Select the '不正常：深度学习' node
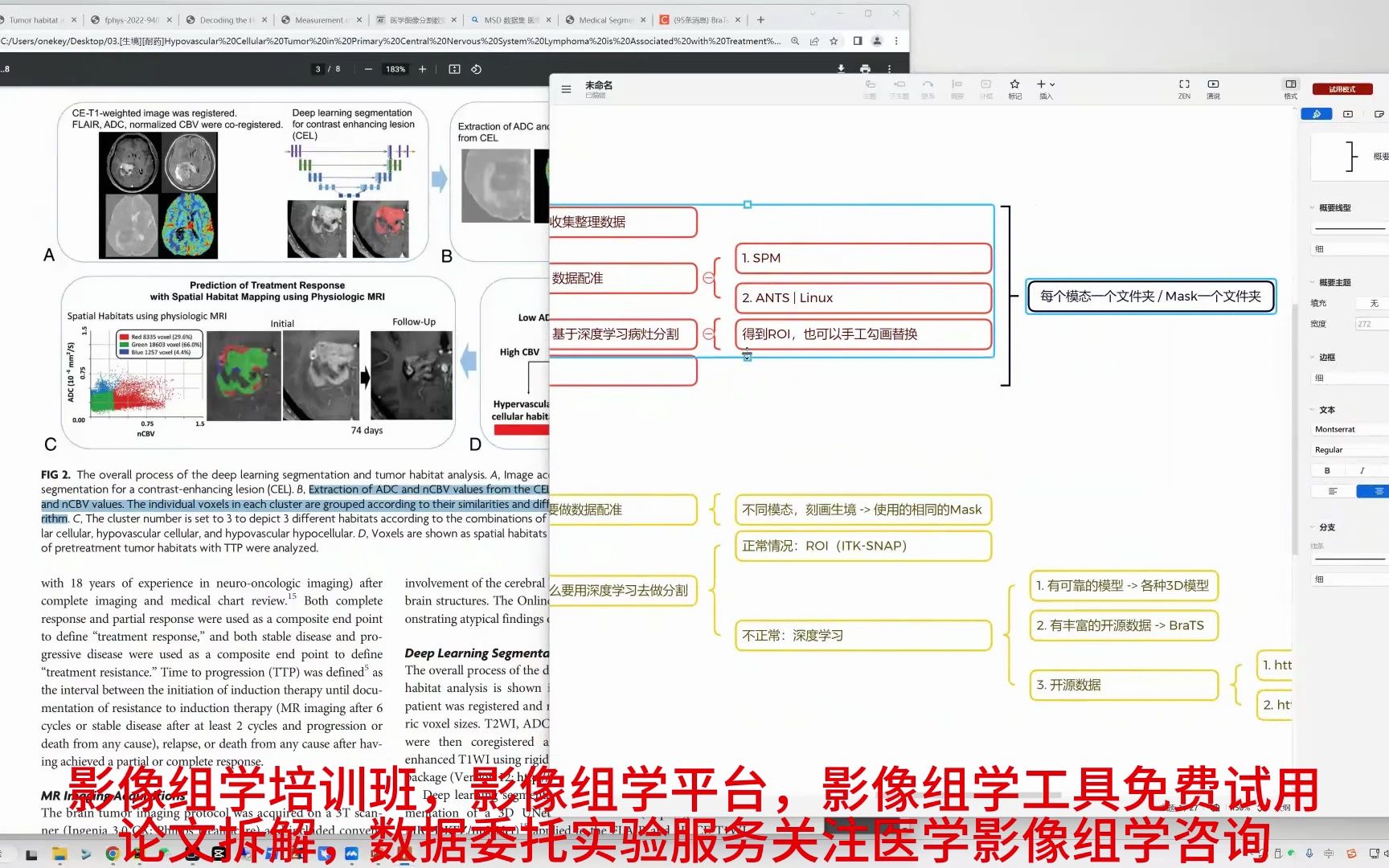This screenshot has height=868, width=1389. tap(863, 636)
